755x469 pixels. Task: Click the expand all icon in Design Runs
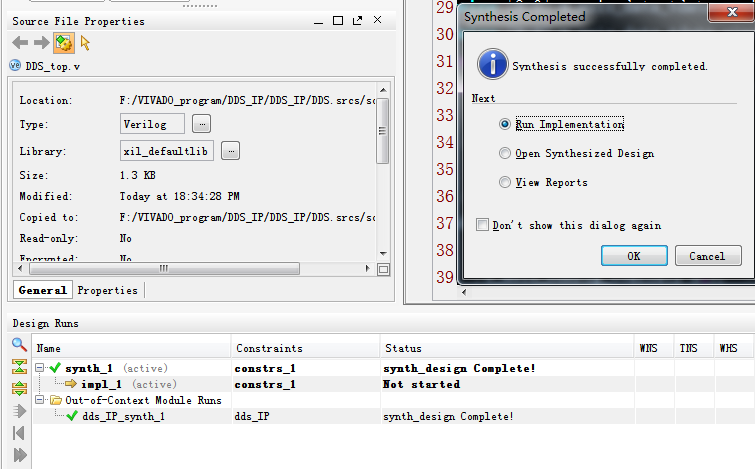coord(18,389)
